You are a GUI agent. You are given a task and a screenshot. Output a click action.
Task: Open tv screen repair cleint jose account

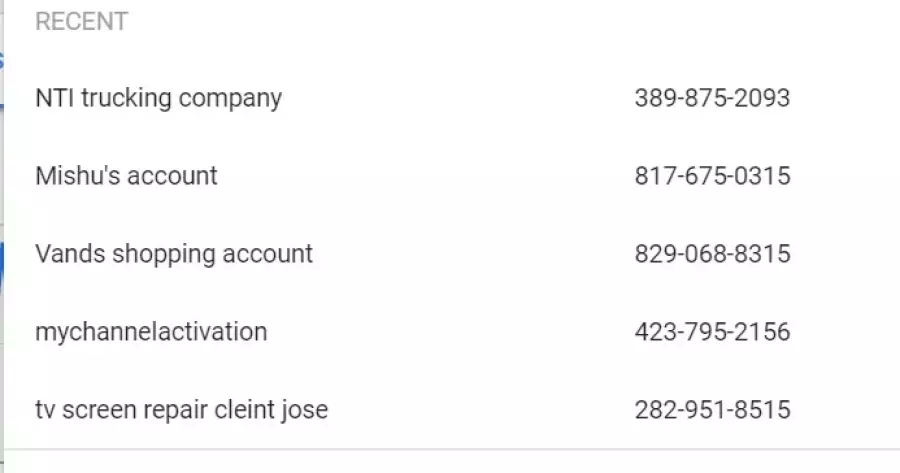181,410
